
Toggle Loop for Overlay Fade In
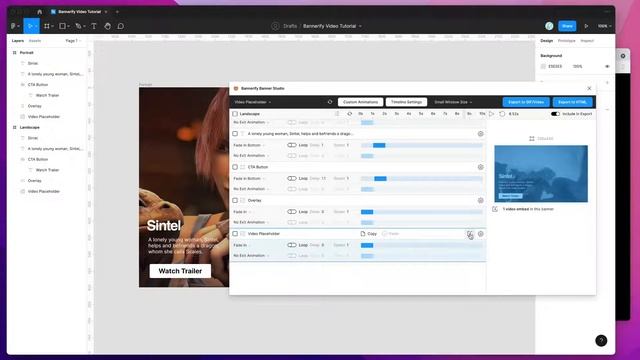click(292, 212)
